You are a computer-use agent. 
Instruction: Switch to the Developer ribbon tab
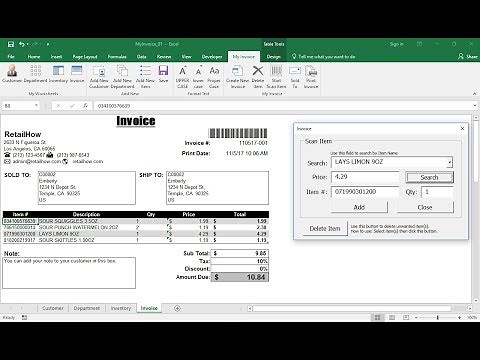coord(212,57)
